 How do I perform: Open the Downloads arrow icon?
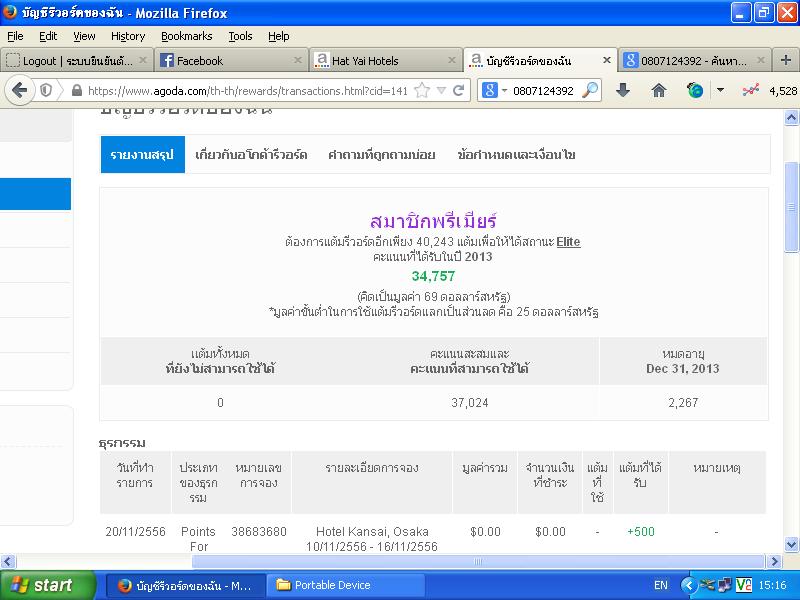coord(622,91)
